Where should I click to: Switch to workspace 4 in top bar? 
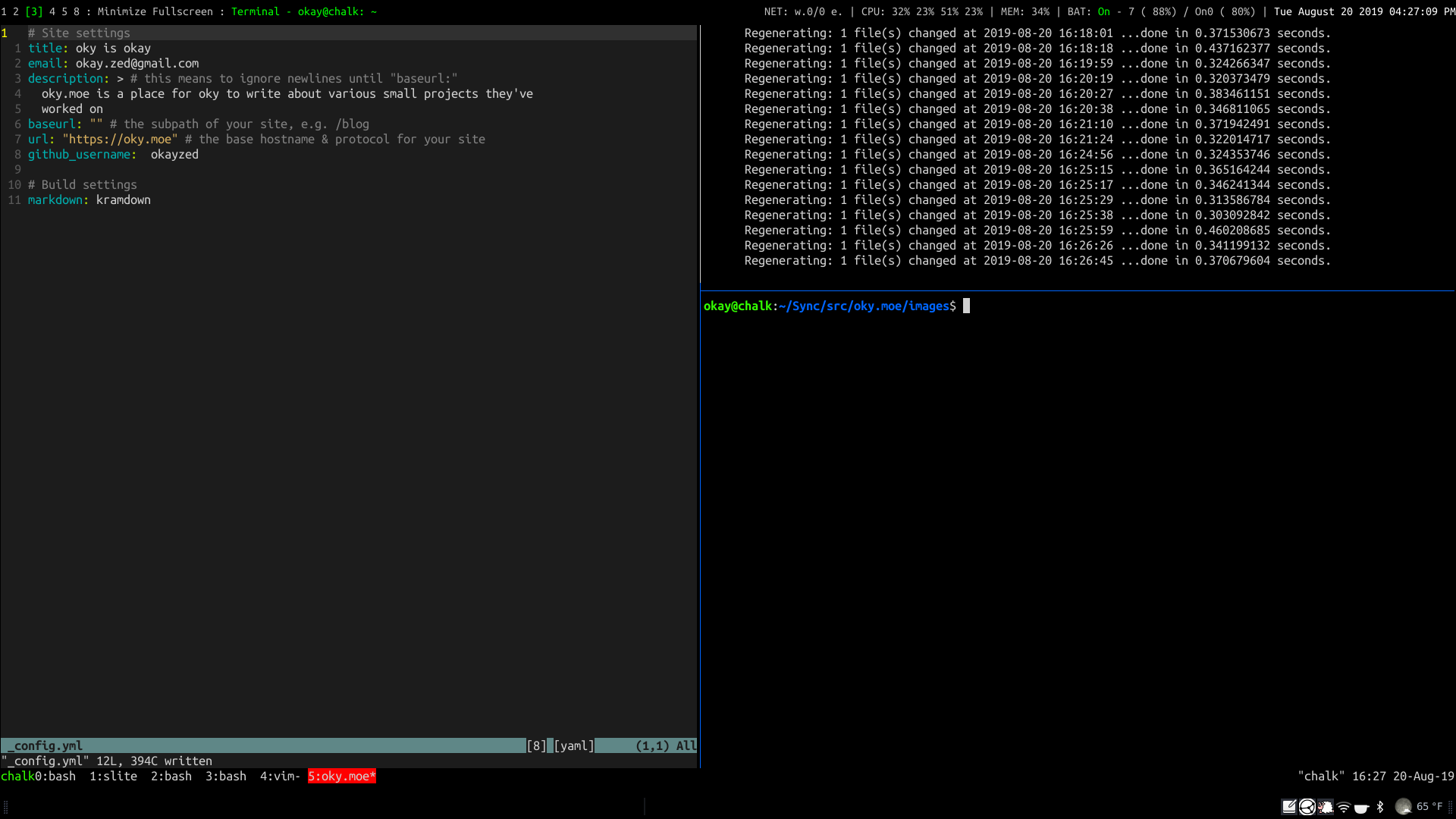[x=52, y=11]
